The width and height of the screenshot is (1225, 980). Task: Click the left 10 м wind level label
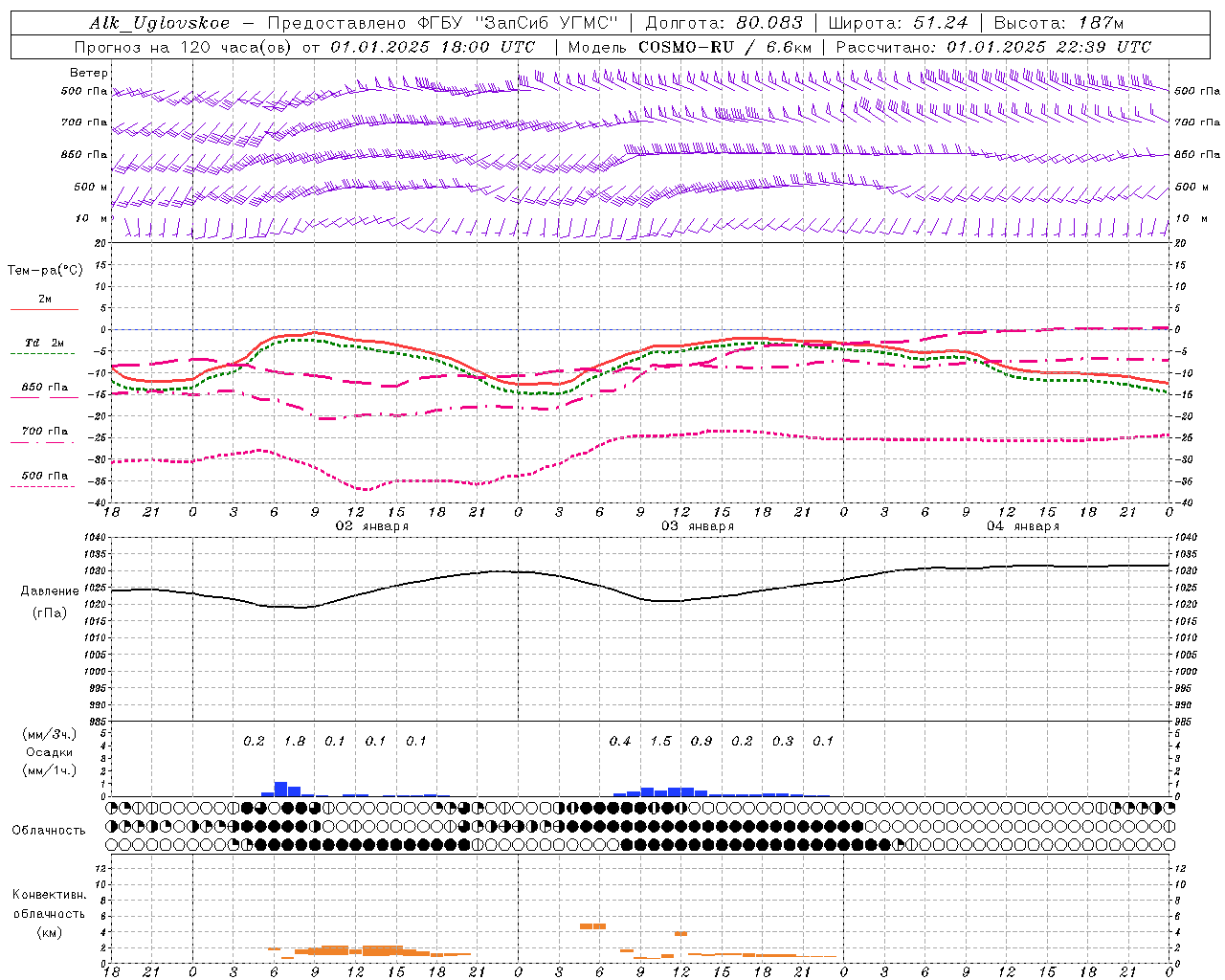pos(92,219)
